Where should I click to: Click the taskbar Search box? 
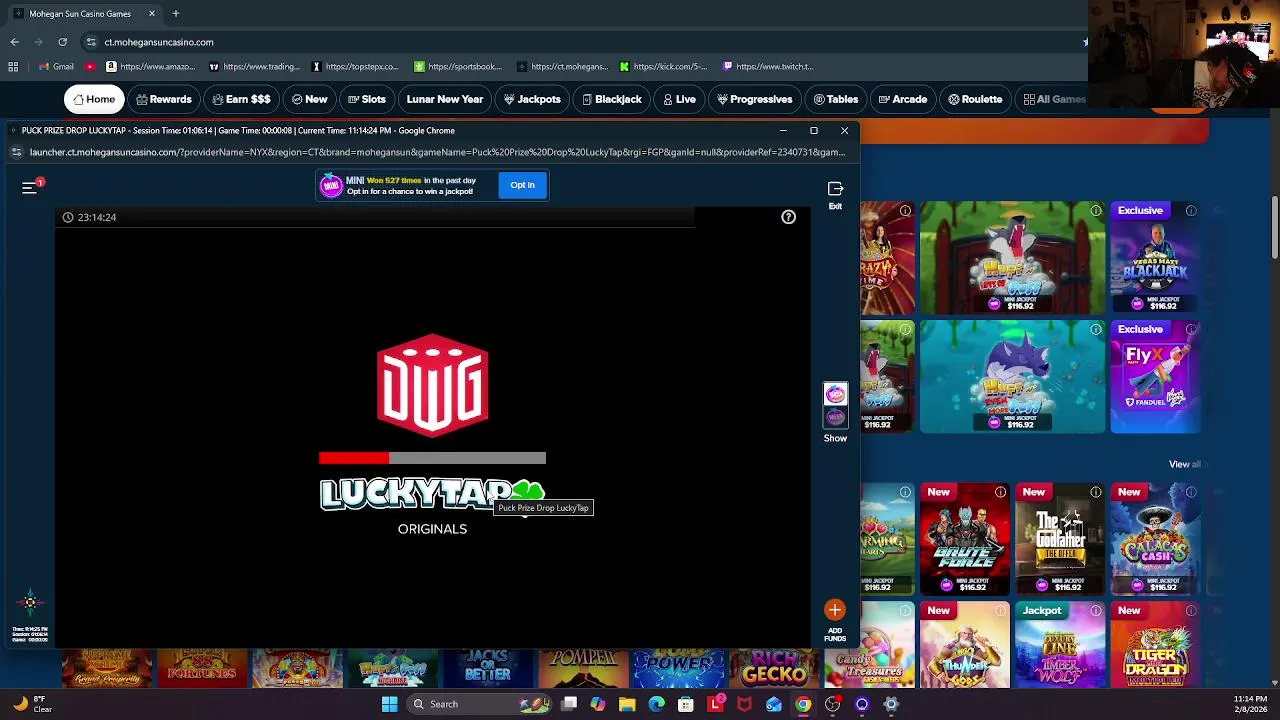pyautogui.click(x=480, y=704)
